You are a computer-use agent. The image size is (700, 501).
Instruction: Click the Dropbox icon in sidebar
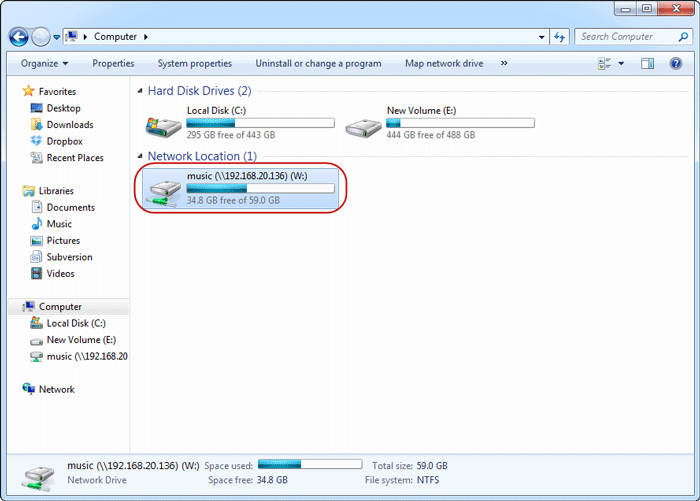37,141
